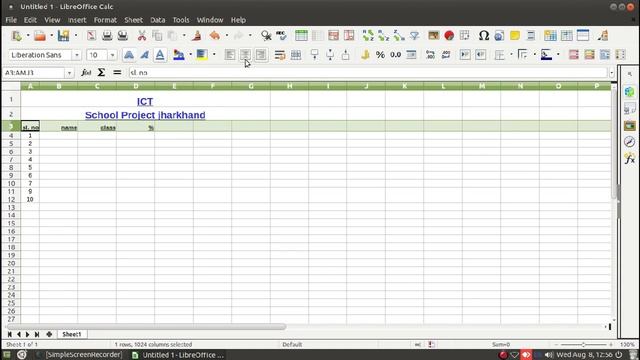Click the New document icon
Screen dimensions: 640x360
pos(17,36)
